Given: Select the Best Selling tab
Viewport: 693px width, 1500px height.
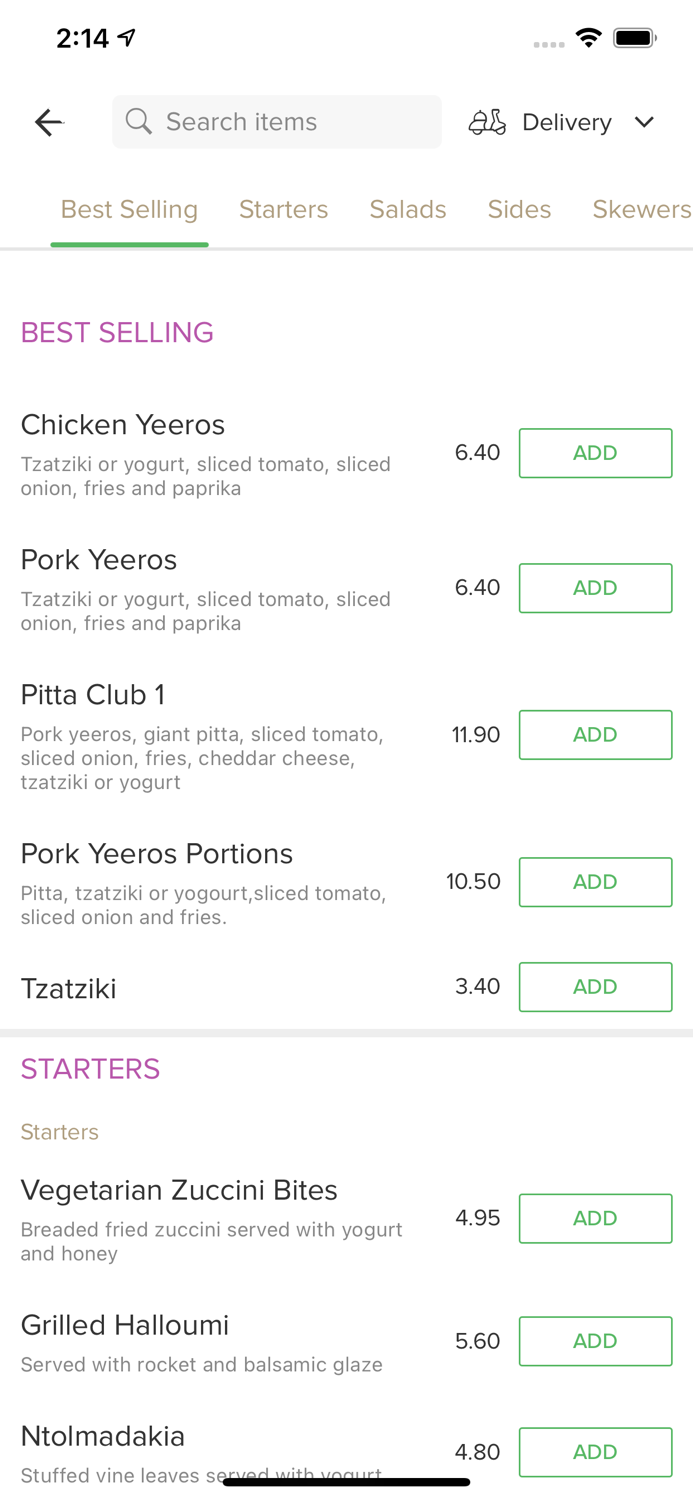Looking at the screenshot, I should (129, 209).
